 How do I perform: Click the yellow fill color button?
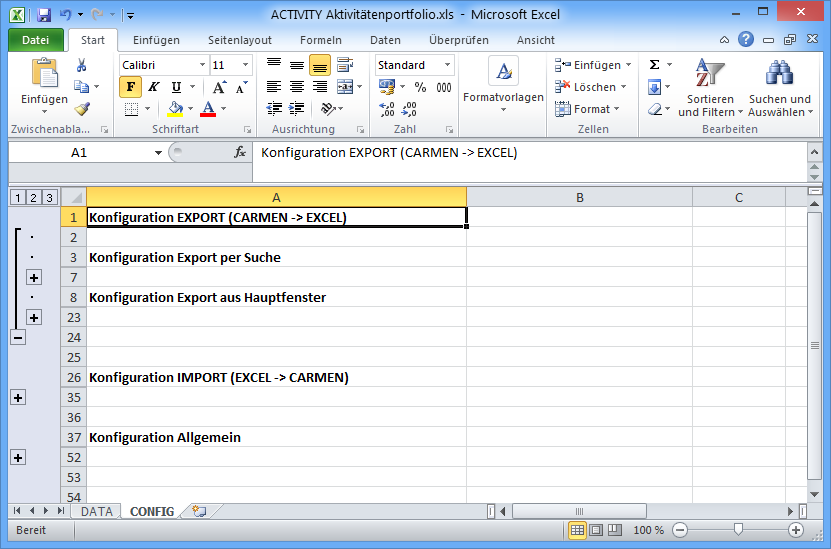coord(176,109)
